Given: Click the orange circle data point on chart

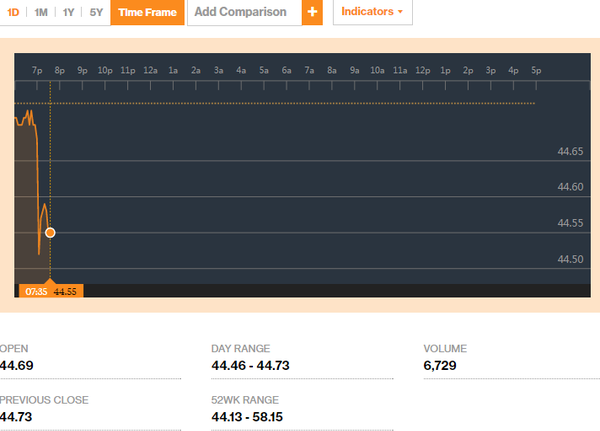Looking at the screenshot, I should 50,232.
